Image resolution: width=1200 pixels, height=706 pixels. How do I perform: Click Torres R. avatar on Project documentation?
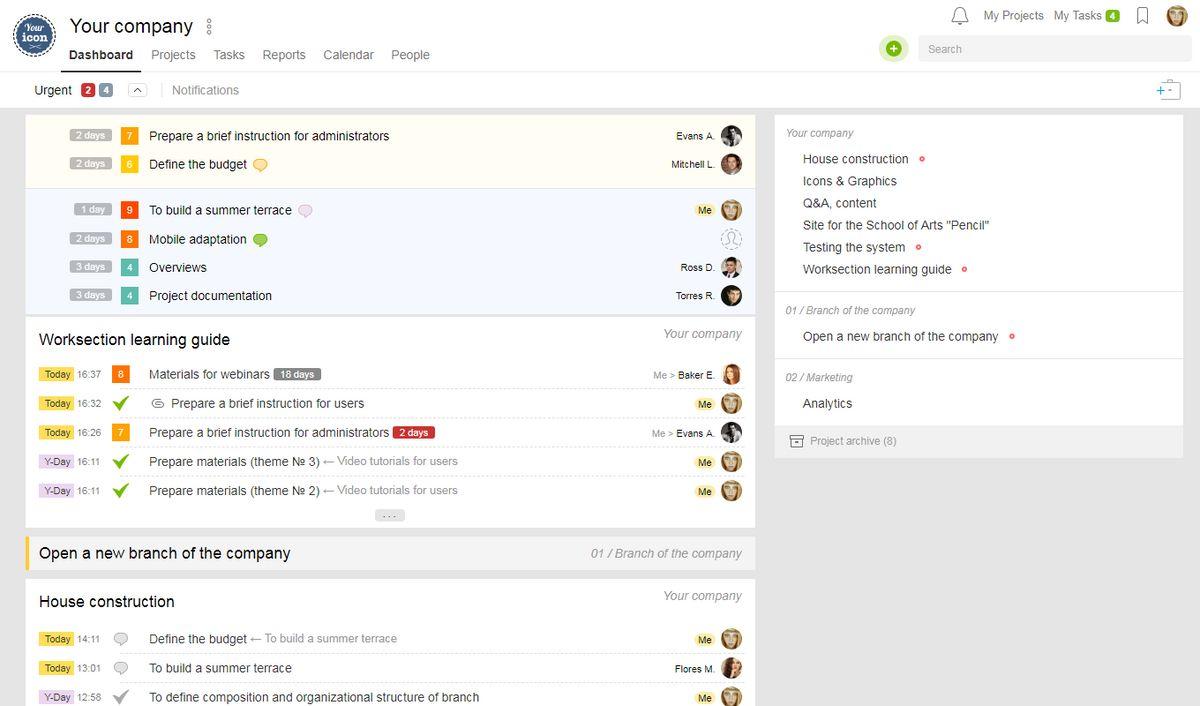[731, 295]
